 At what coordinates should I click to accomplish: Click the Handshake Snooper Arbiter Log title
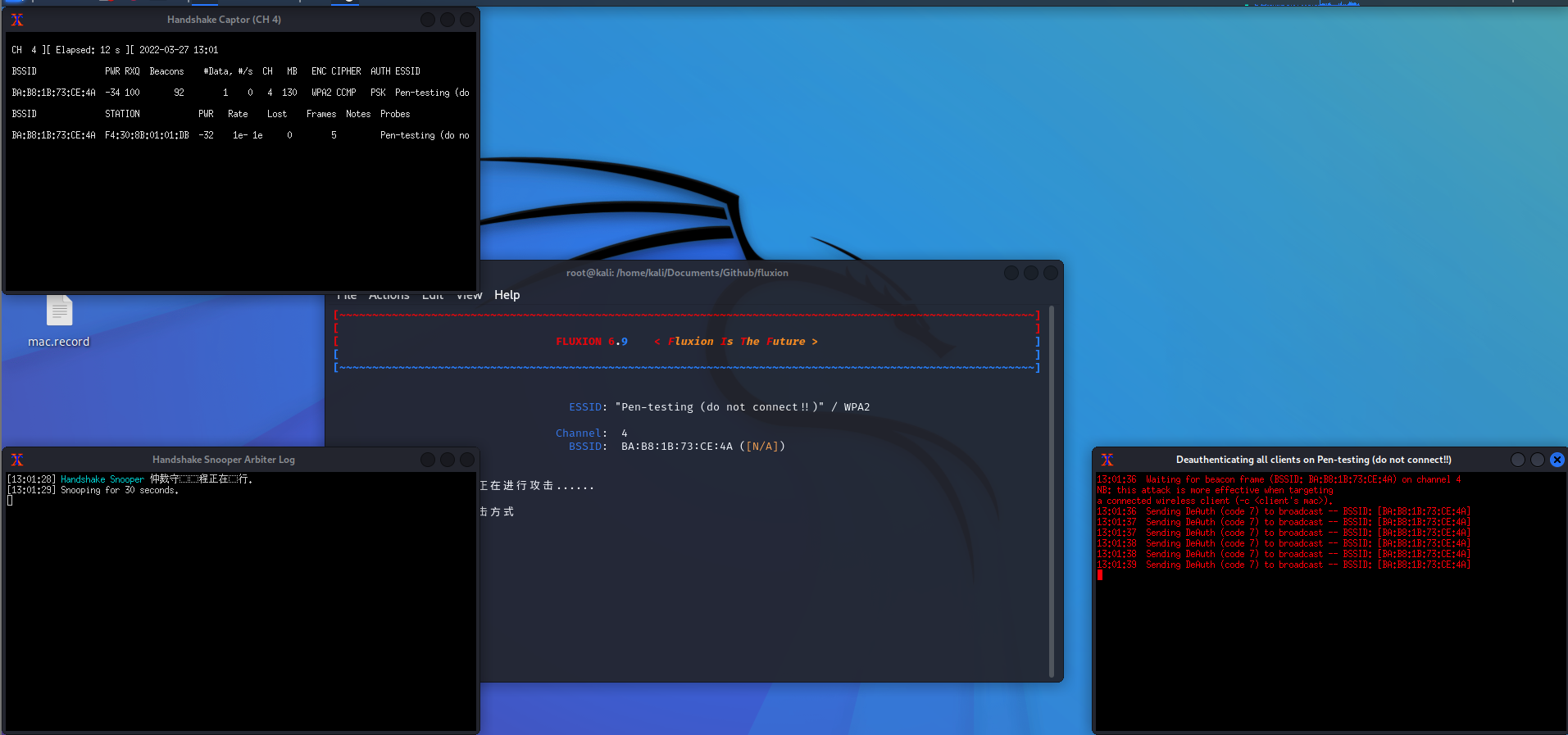tap(224, 460)
